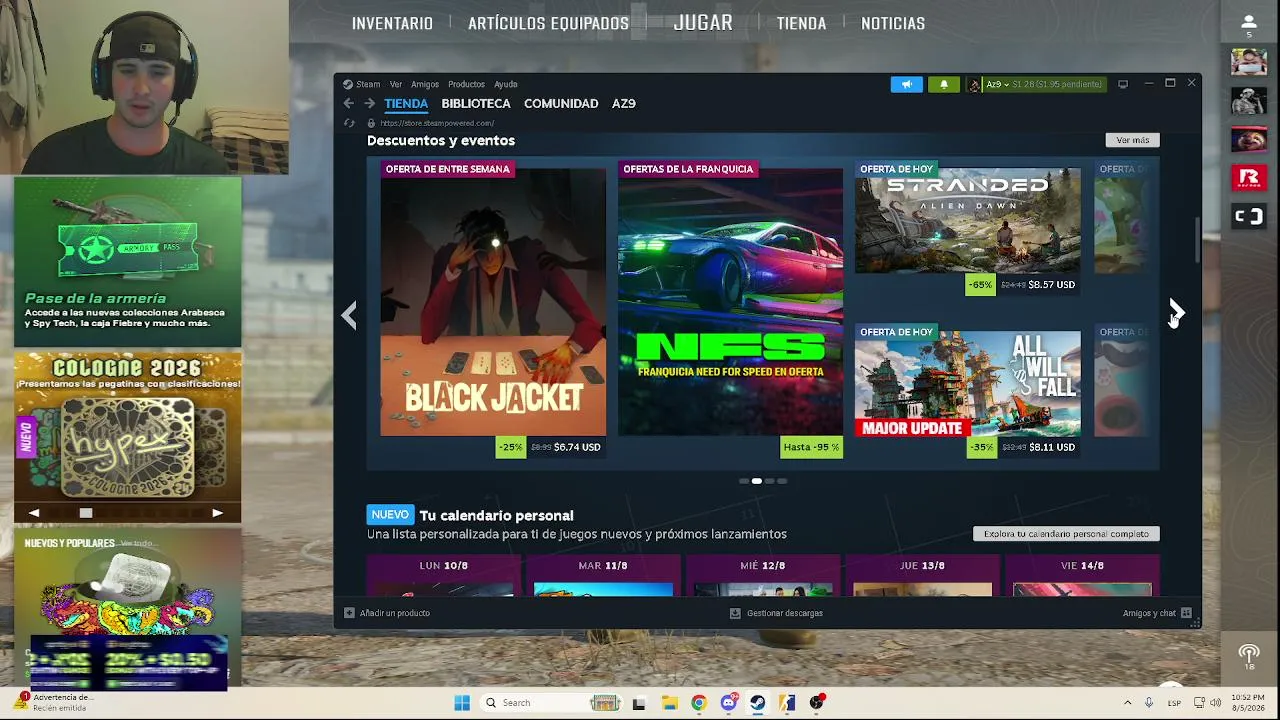Select the active second carousel page dot
Viewport: 1280px width, 720px height.
[x=757, y=481]
